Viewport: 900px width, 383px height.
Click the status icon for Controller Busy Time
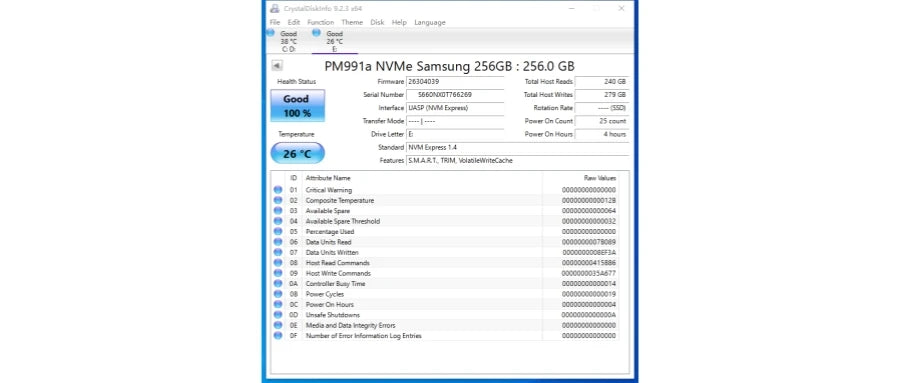[278, 283]
